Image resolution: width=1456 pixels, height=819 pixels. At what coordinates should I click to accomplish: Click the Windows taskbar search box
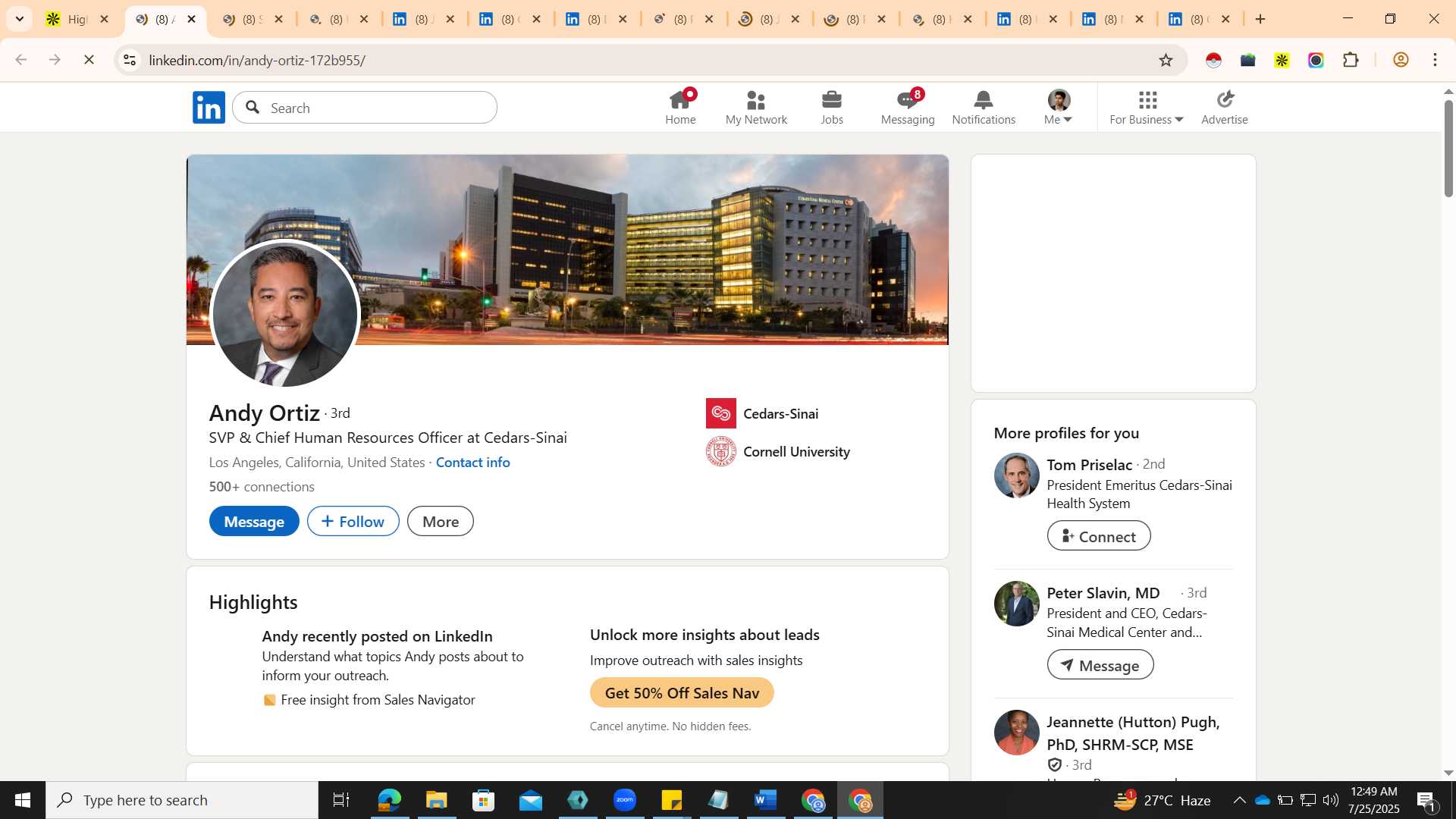[x=182, y=800]
